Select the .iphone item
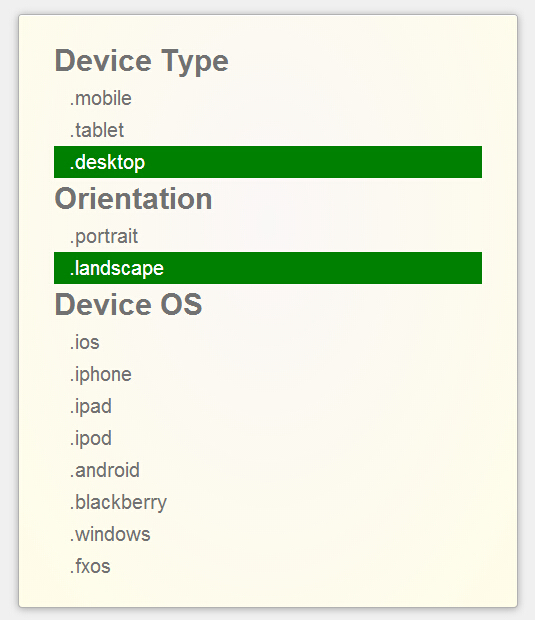The image size is (535, 620). (268, 374)
